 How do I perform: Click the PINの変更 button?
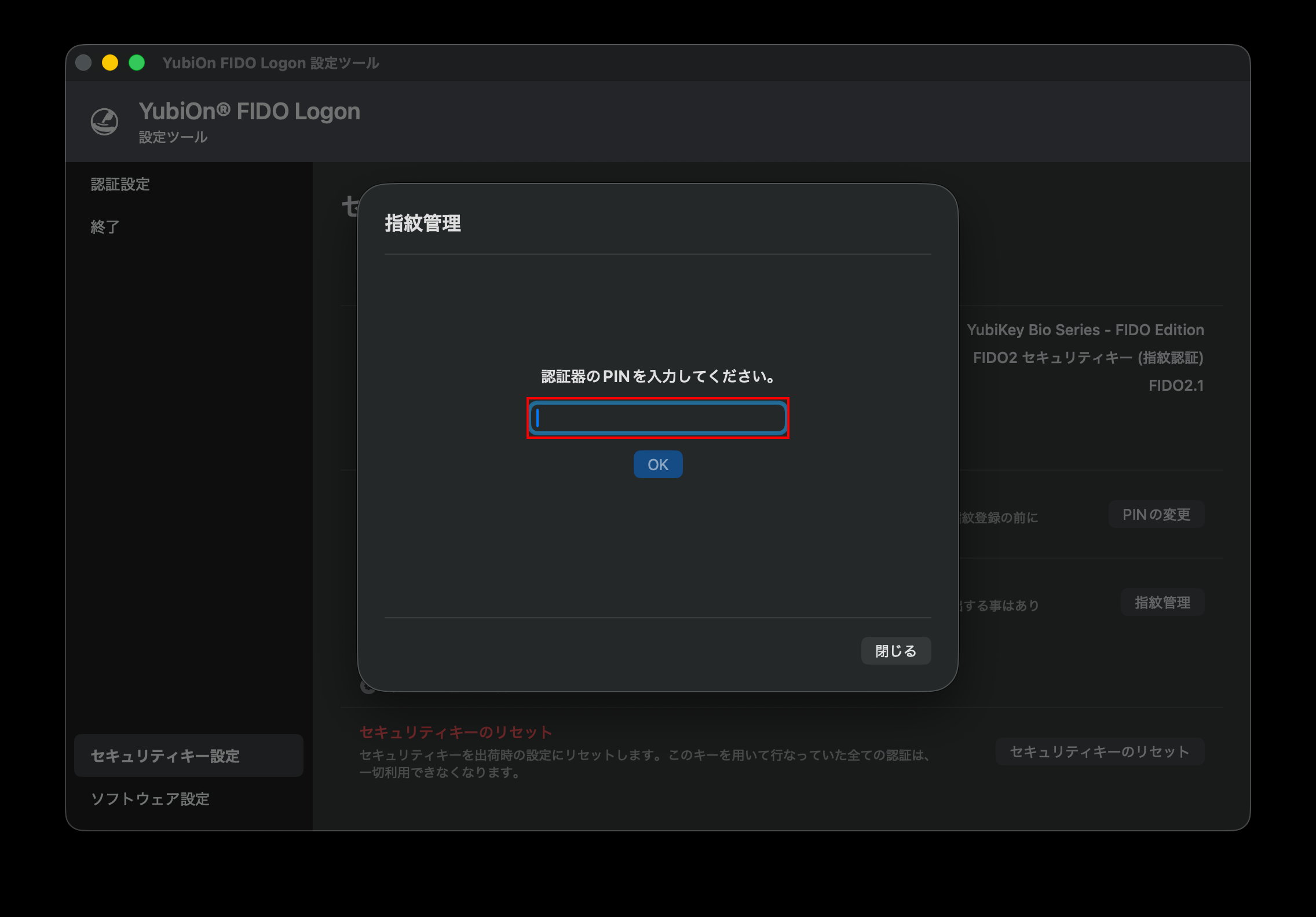(1156, 514)
